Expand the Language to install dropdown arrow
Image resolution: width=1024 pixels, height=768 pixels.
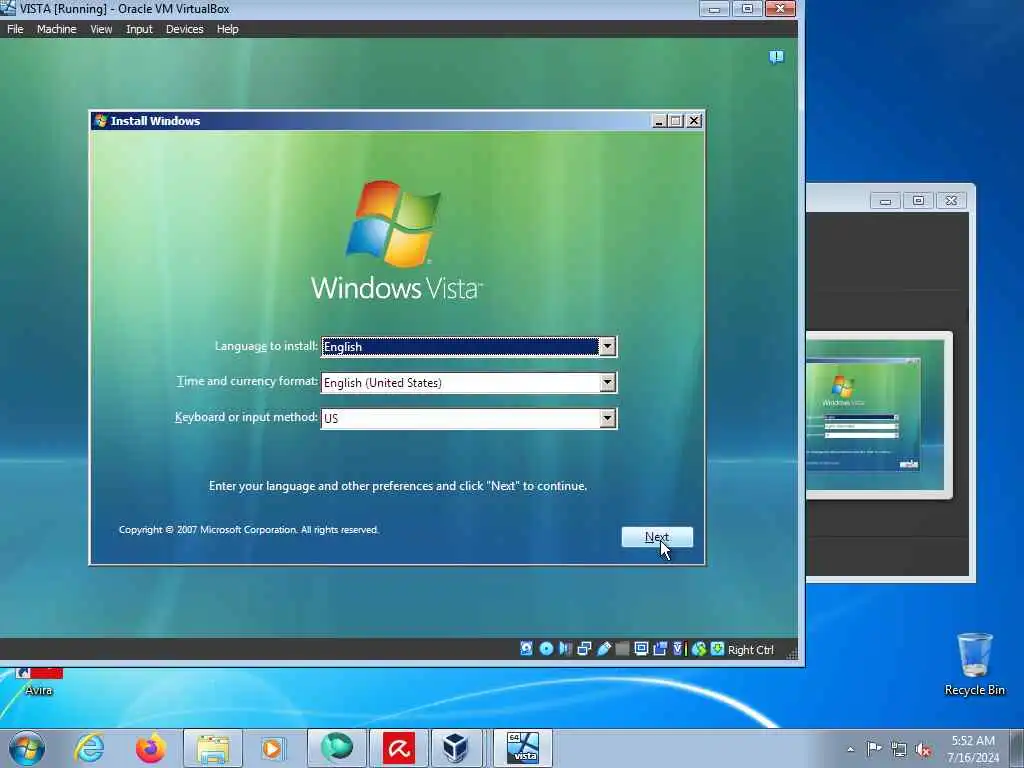click(x=607, y=347)
